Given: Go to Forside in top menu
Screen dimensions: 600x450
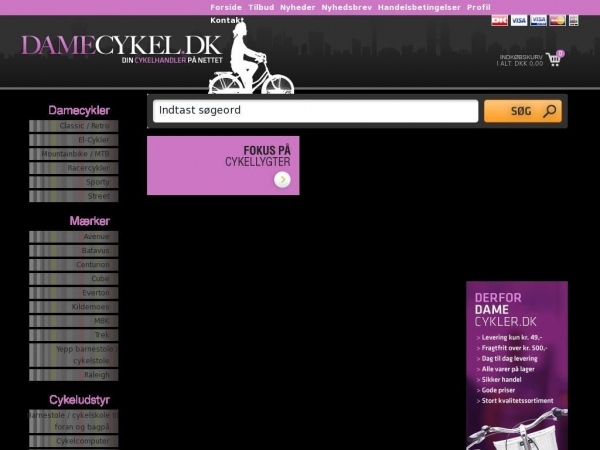Looking at the screenshot, I should (226, 7).
